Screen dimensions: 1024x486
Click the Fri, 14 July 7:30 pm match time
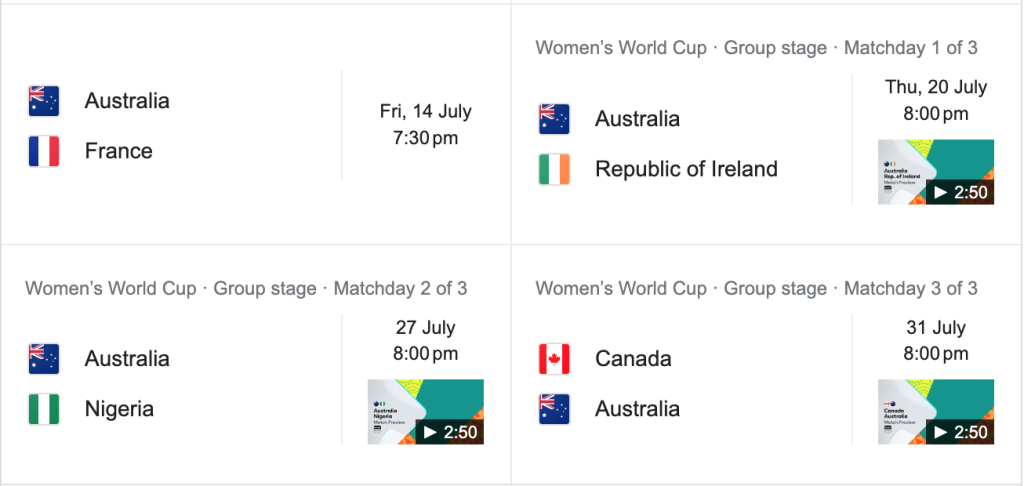point(426,125)
